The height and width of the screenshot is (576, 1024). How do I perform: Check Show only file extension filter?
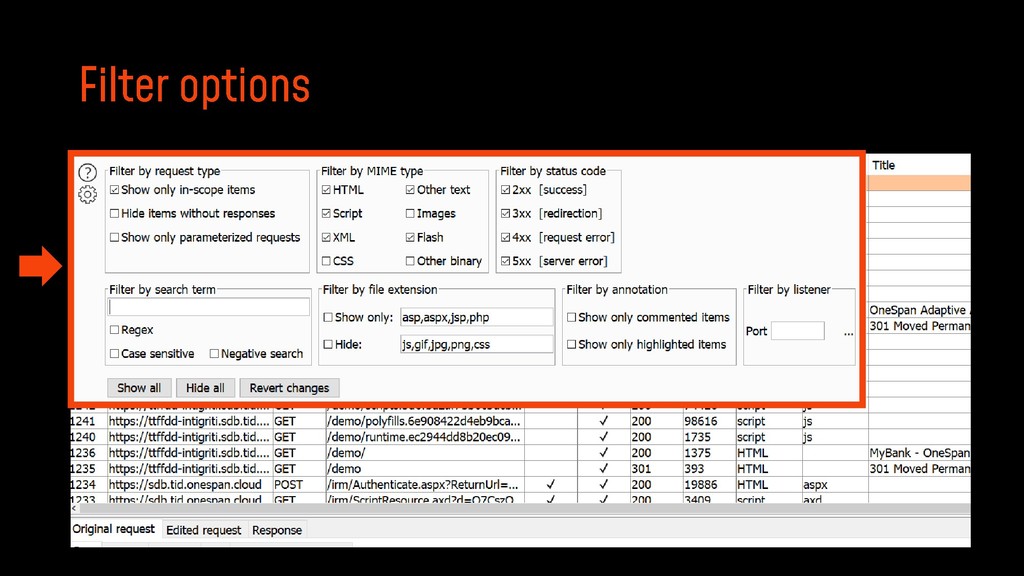click(x=328, y=317)
